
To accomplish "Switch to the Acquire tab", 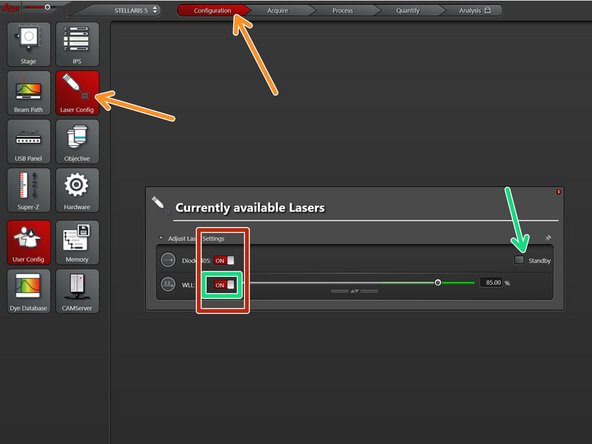I will pyautogui.click(x=278, y=10).
